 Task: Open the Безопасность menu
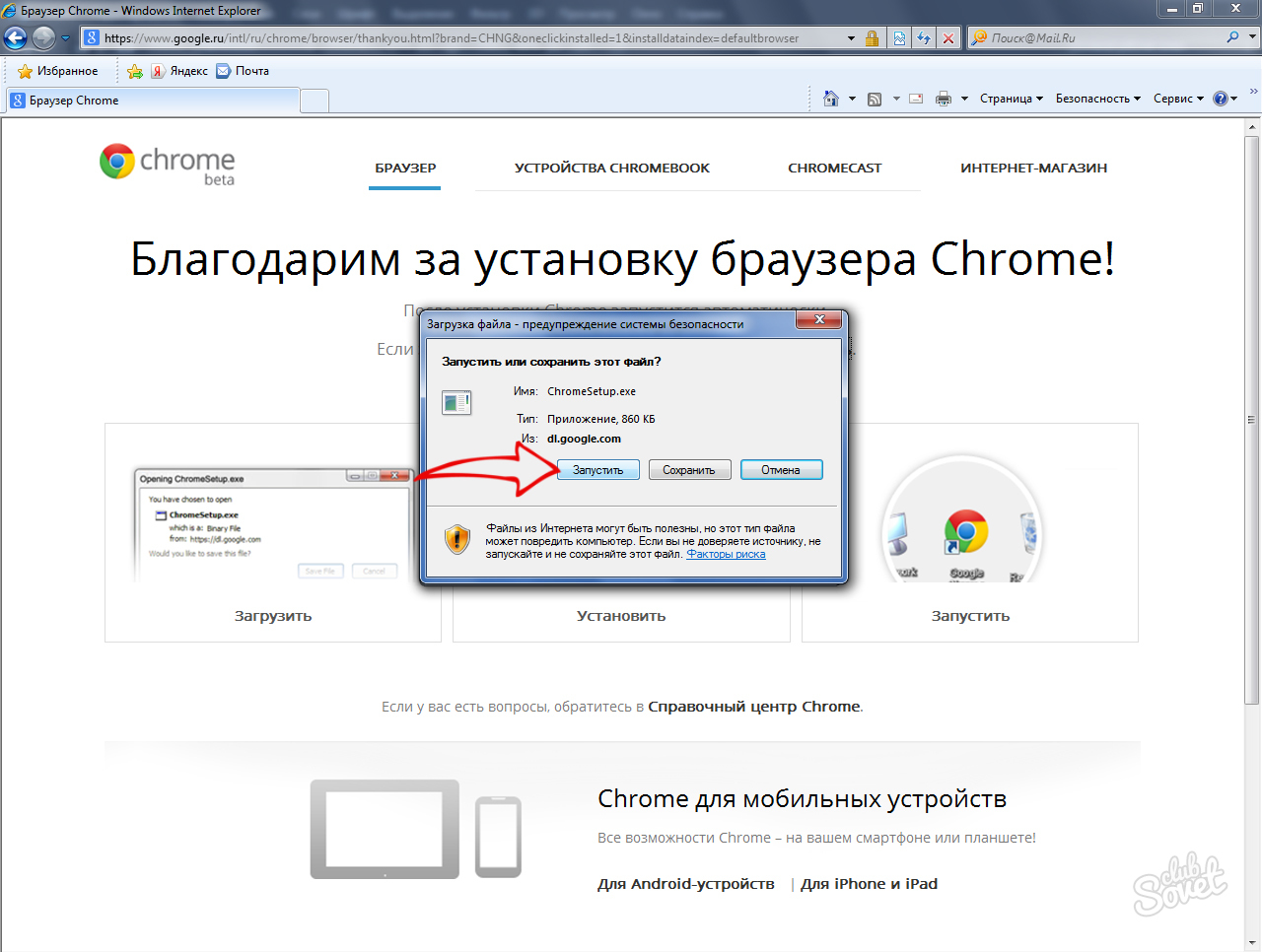[1097, 99]
